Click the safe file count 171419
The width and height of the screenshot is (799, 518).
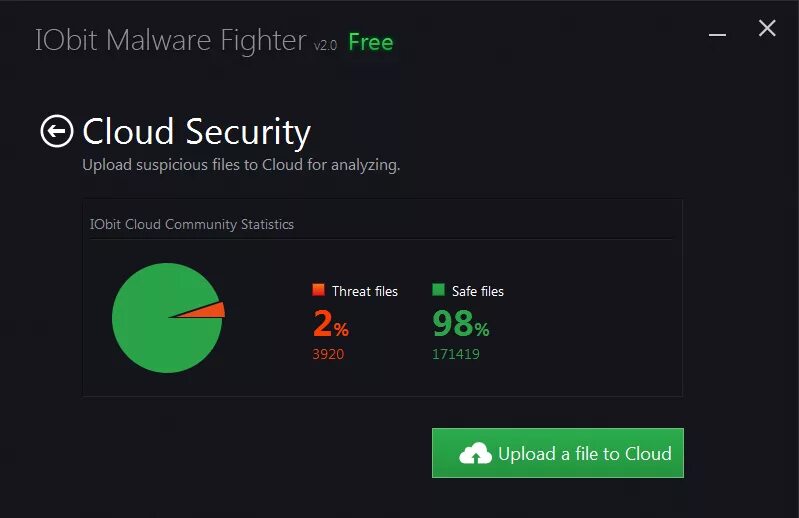click(455, 354)
